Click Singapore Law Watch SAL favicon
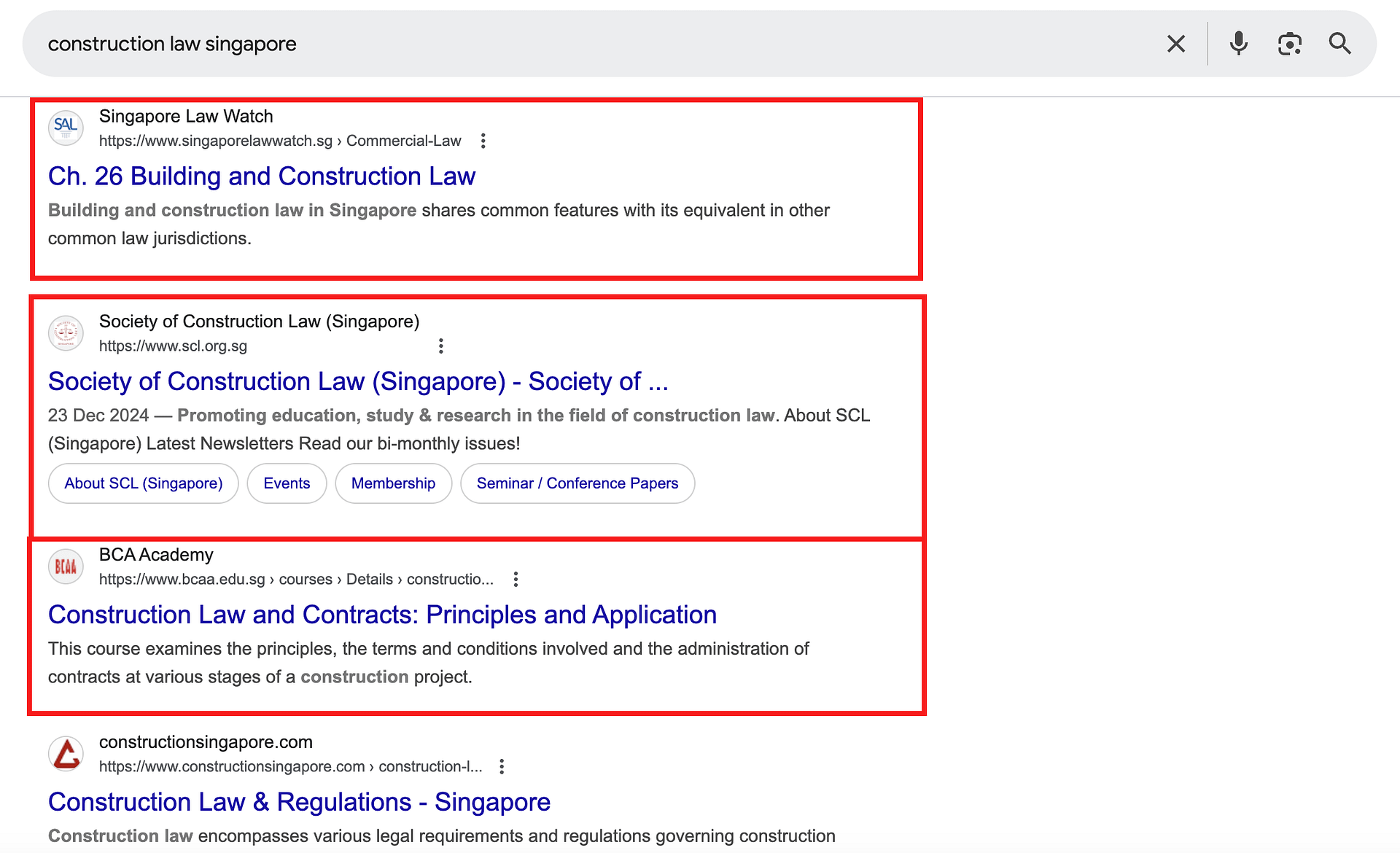This screenshot has width=1400, height=853. point(66,127)
